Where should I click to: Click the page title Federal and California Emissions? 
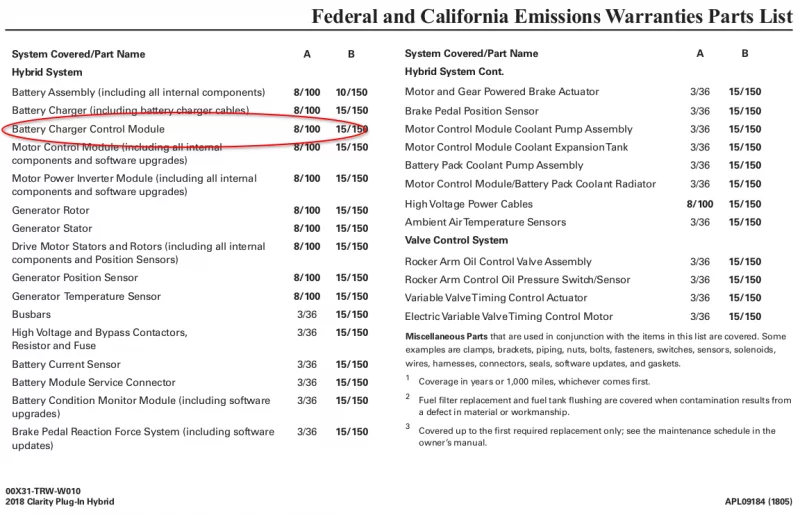coord(549,17)
